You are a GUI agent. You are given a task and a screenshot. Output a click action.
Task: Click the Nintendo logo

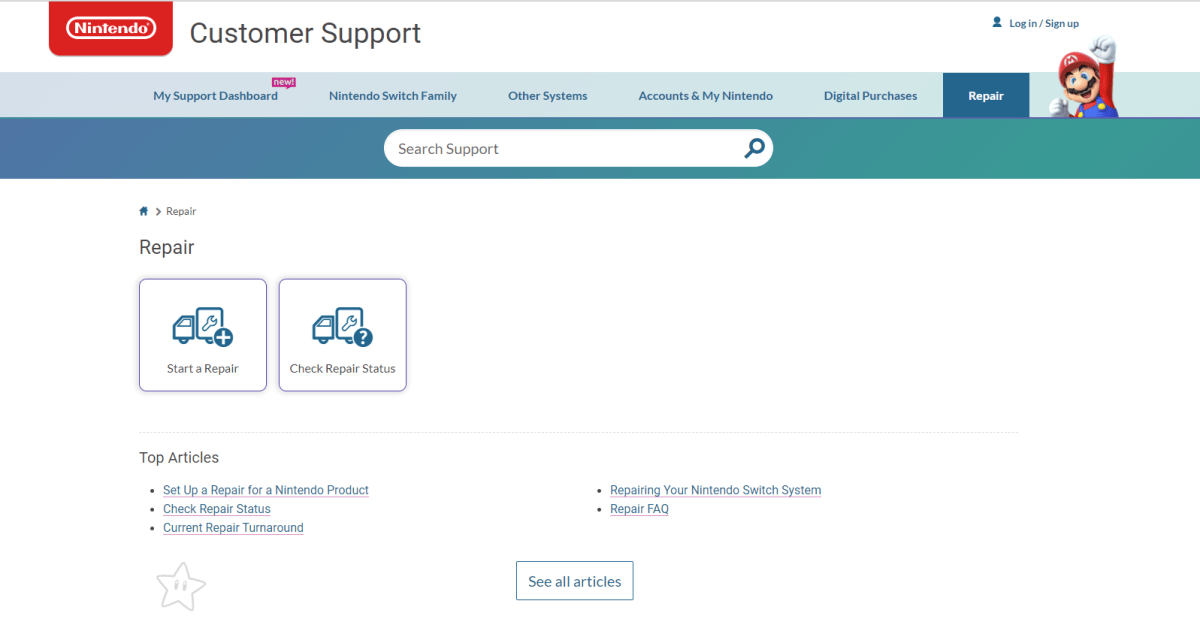[111, 28]
